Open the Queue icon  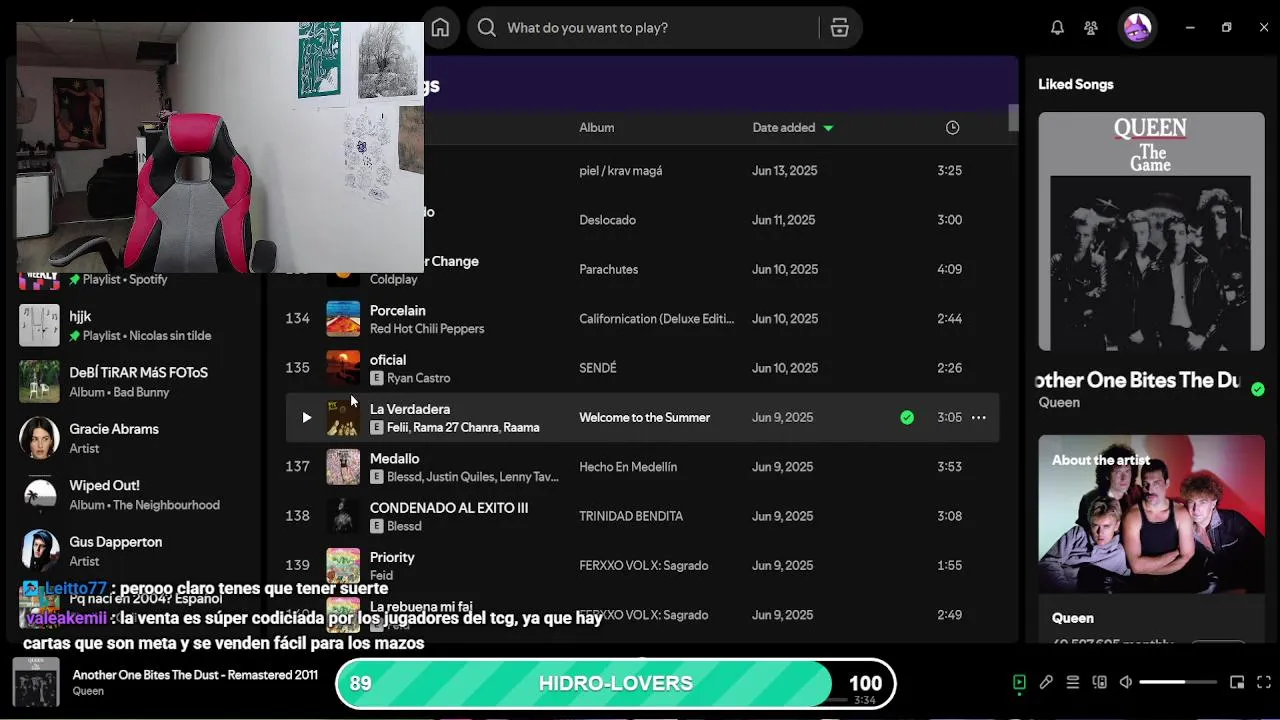pos(1073,682)
